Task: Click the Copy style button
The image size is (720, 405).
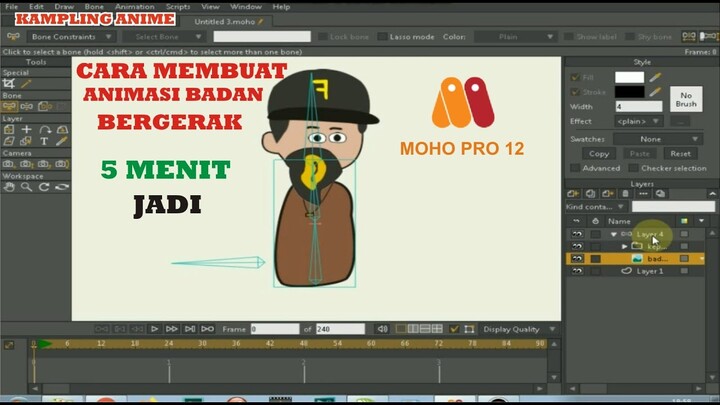Action: click(x=599, y=153)
